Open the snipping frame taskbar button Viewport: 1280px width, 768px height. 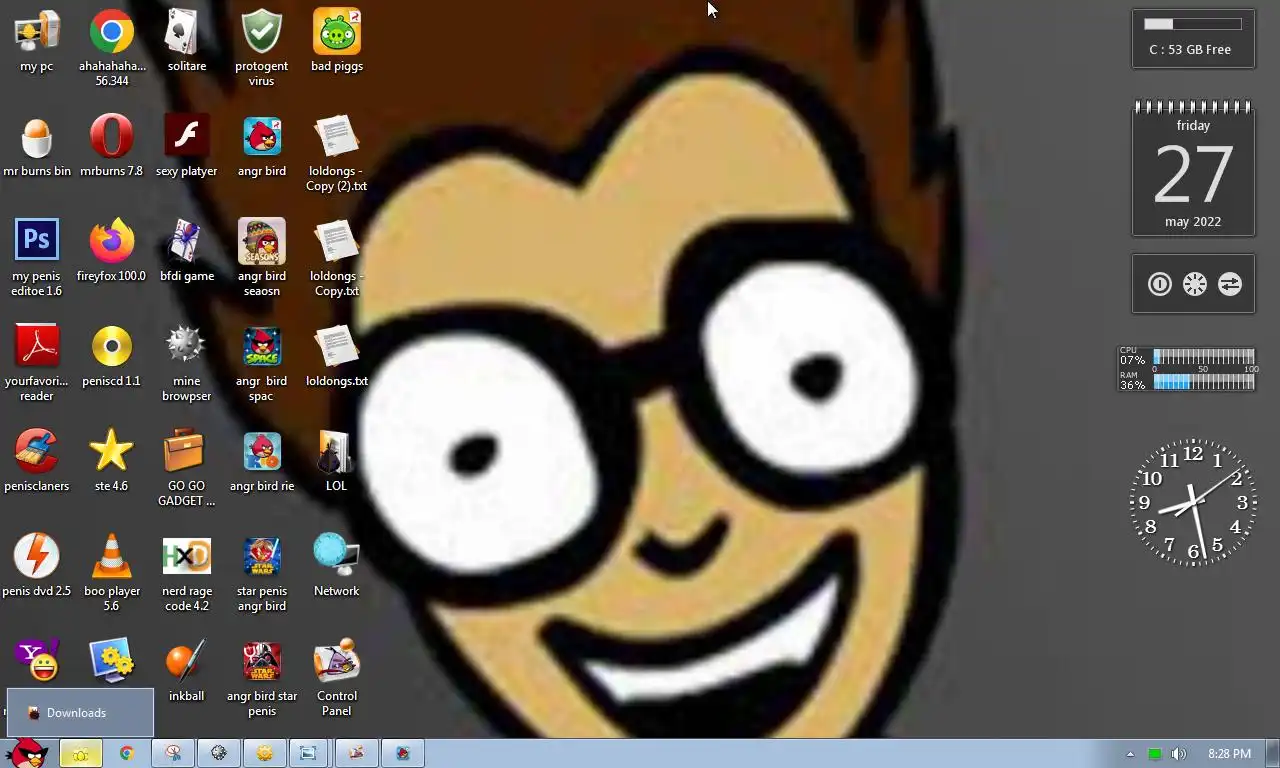pyautogui.click(x=308, y=753)
